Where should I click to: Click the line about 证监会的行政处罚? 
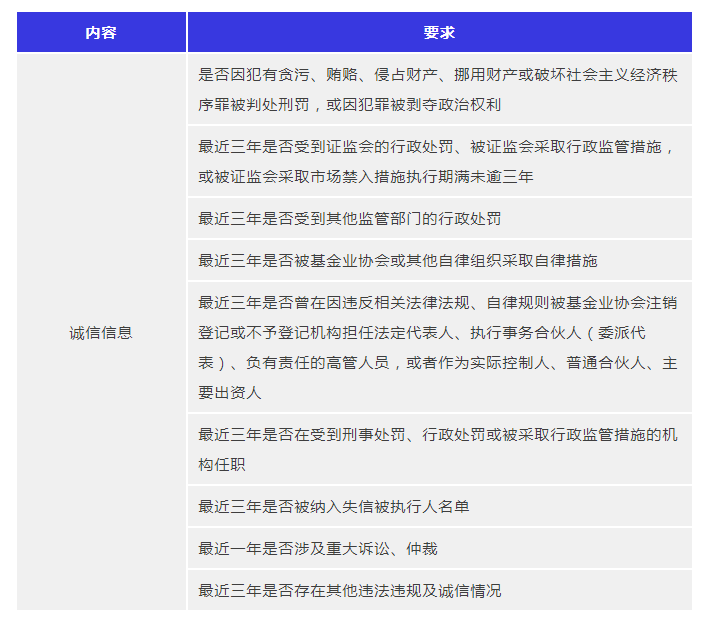[x=438, y=146]
